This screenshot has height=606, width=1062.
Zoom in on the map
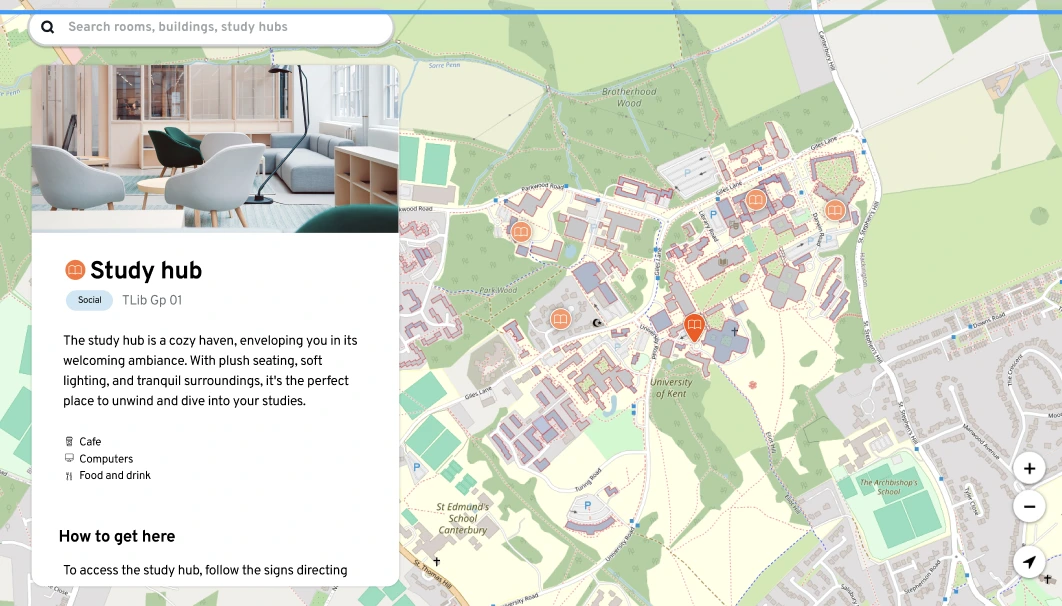tap(1029, 468)
